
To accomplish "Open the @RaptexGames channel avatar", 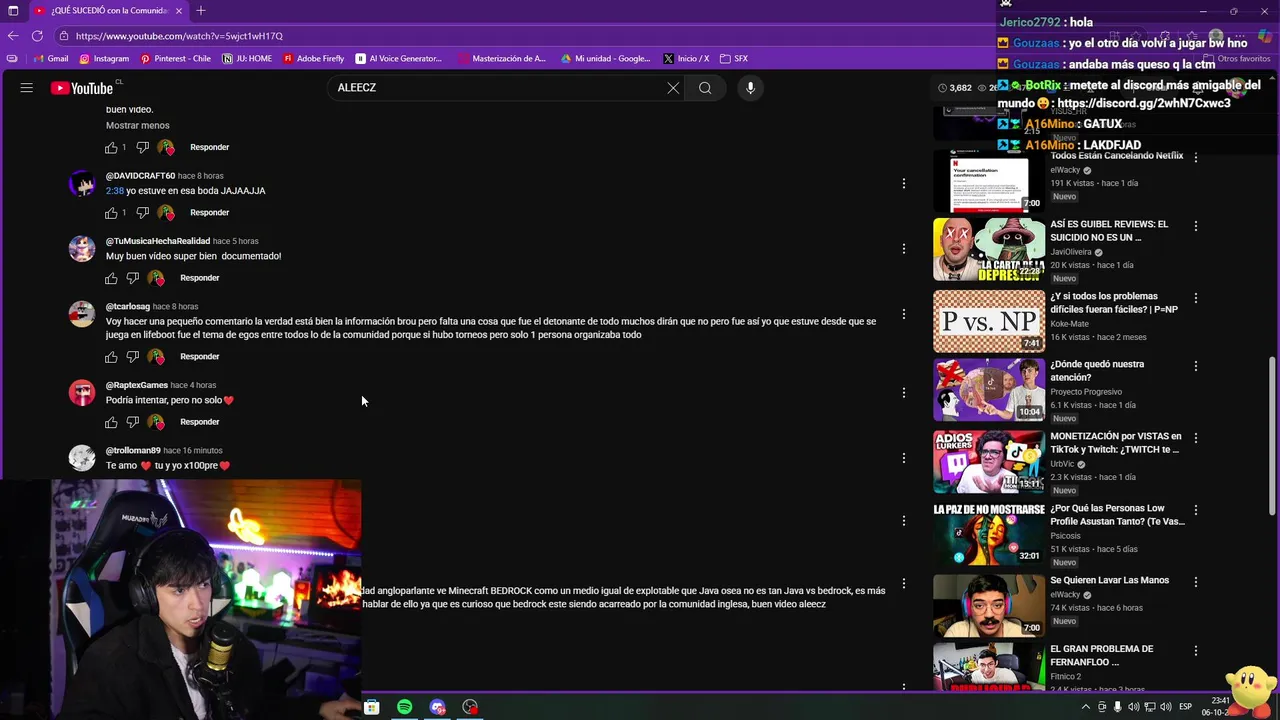I will pos(82,392).
